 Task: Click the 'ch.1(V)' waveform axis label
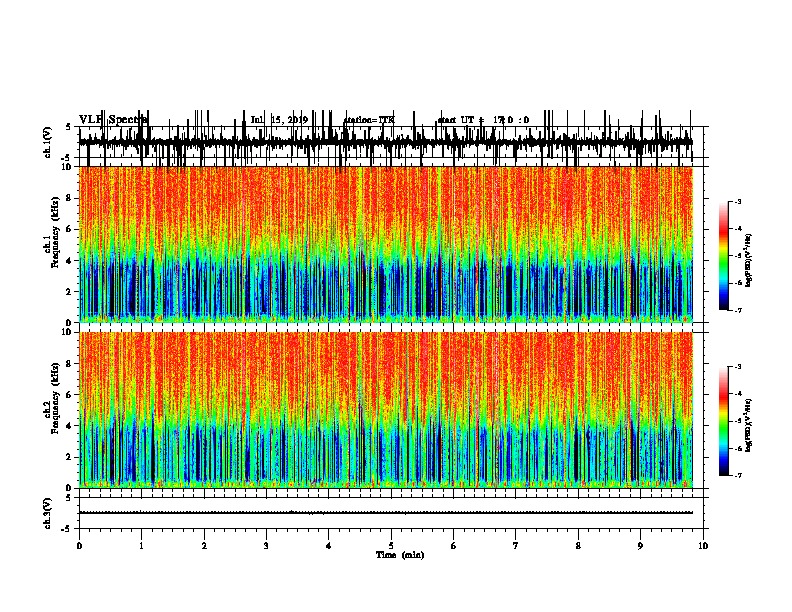(x=47, y=142)
